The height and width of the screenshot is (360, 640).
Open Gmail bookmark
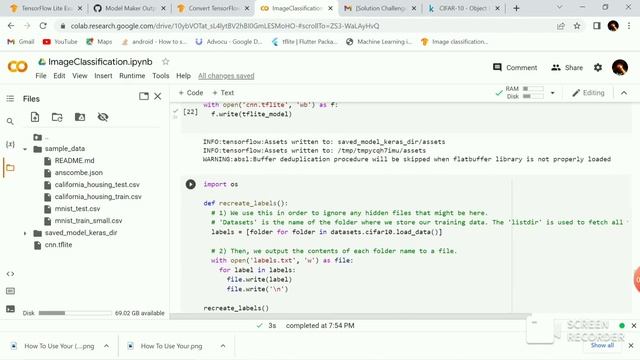(21, 42)
